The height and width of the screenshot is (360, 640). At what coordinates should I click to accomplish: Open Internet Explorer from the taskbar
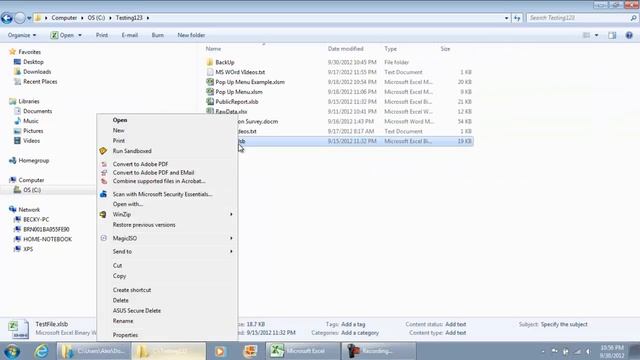pyautogui.click(x=41, y=351)
